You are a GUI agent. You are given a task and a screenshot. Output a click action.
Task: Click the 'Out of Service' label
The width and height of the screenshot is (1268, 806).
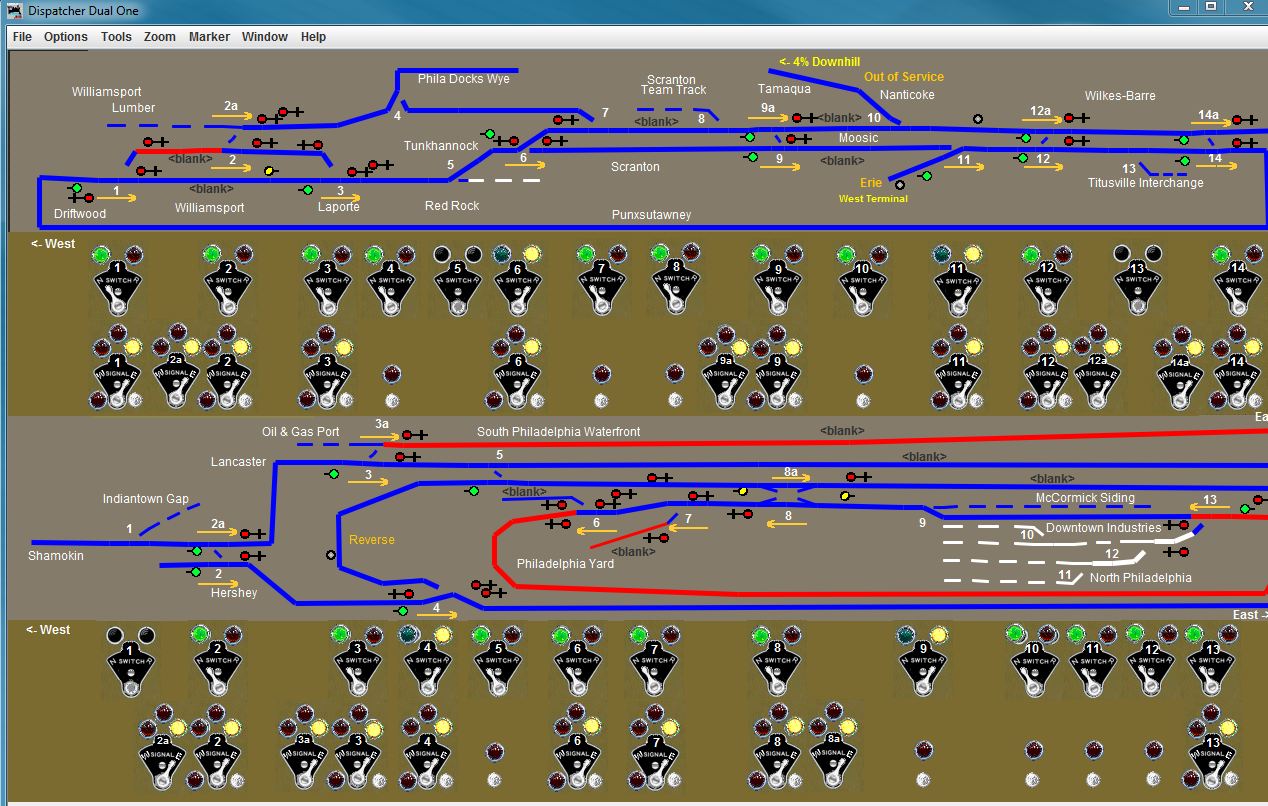coord(904,77)
